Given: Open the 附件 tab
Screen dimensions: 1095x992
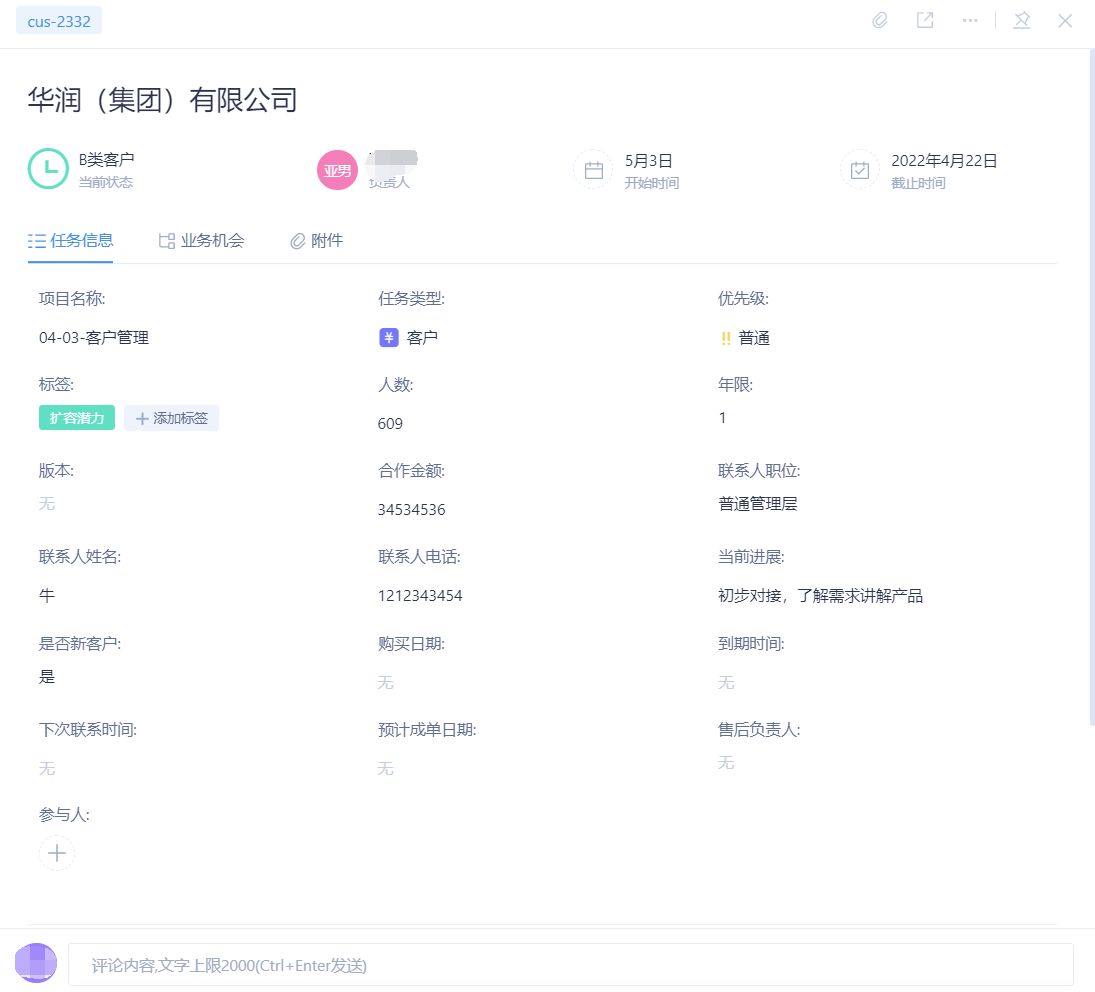Looking at the screenshot, I should pyautogui.click(x=316, y=241).
